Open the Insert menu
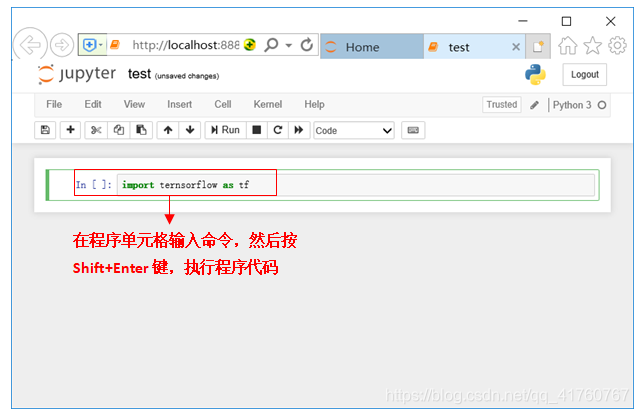Image resolution: width=639 pixels, height=414 pixels. 179,104
